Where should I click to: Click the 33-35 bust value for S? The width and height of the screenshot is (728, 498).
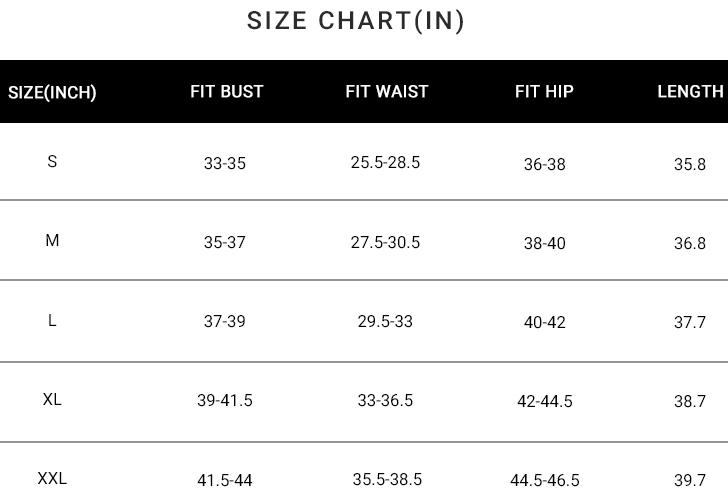225,164
